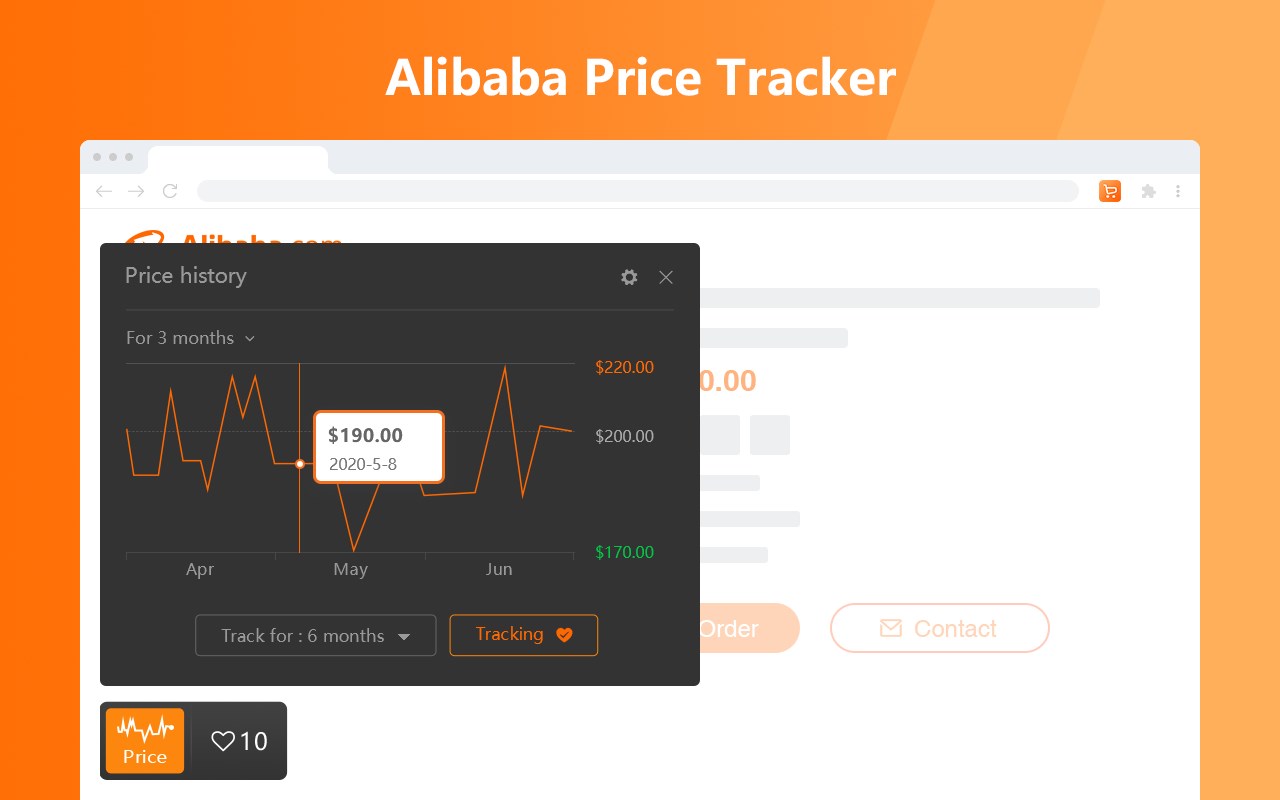
Task: Click the Price waveform widget button
Action: click(x=145, y=740)
